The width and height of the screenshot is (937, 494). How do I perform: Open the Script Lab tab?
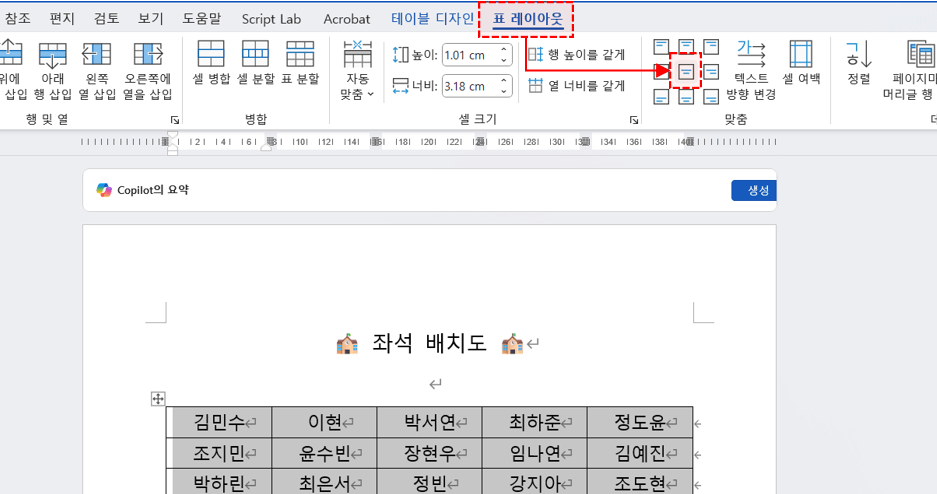(x=271, y=19)
